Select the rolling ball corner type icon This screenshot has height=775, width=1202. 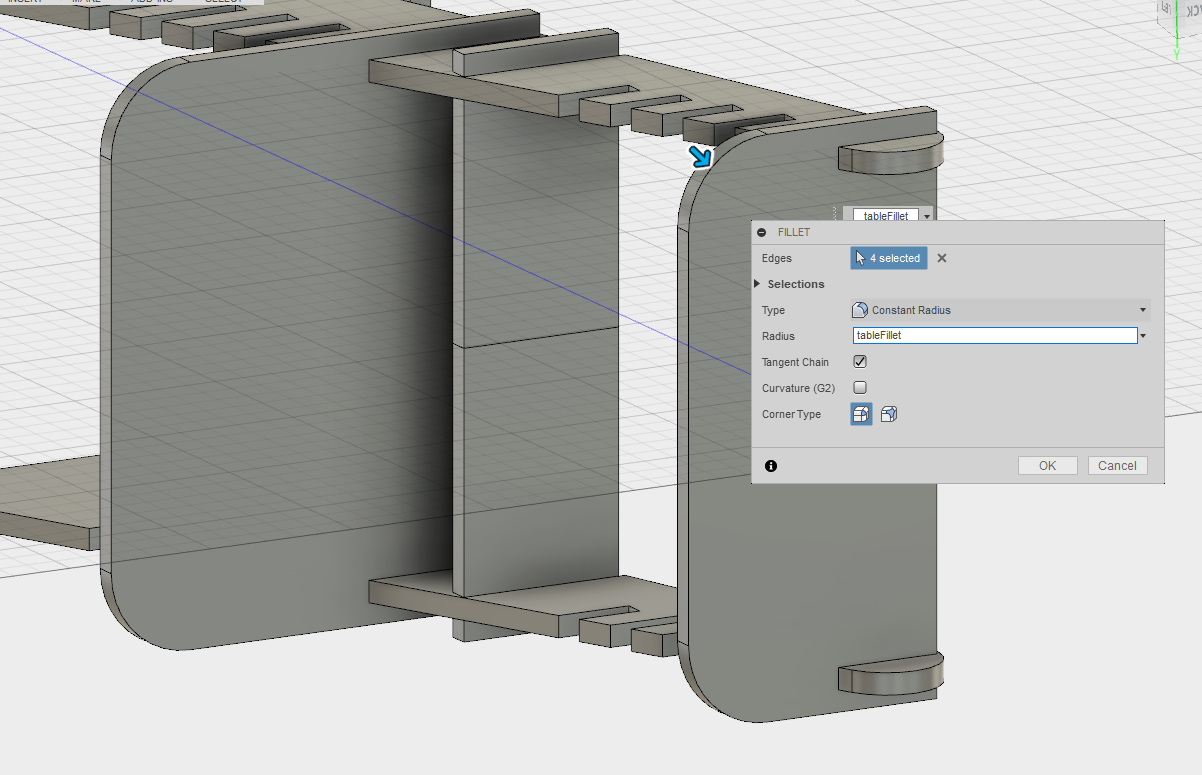point(861,414)
